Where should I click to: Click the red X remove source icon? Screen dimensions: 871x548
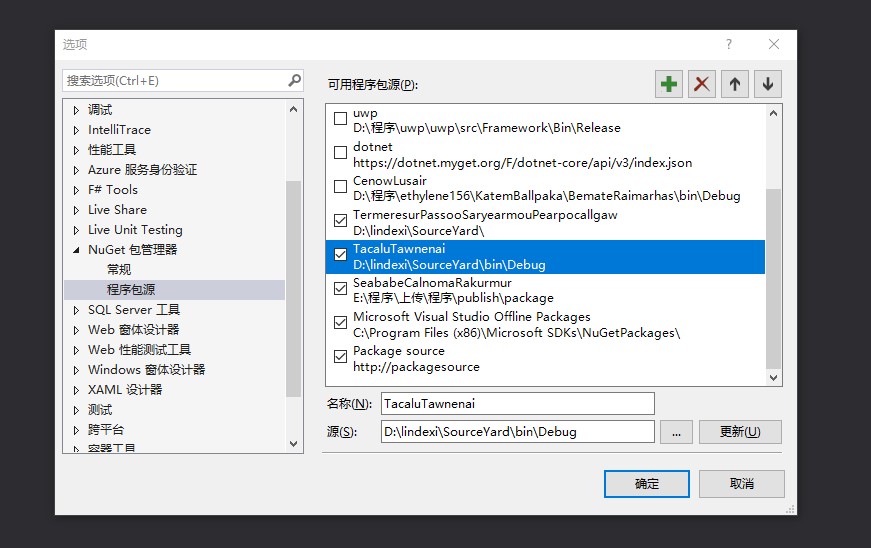click(x=702, y=85)
